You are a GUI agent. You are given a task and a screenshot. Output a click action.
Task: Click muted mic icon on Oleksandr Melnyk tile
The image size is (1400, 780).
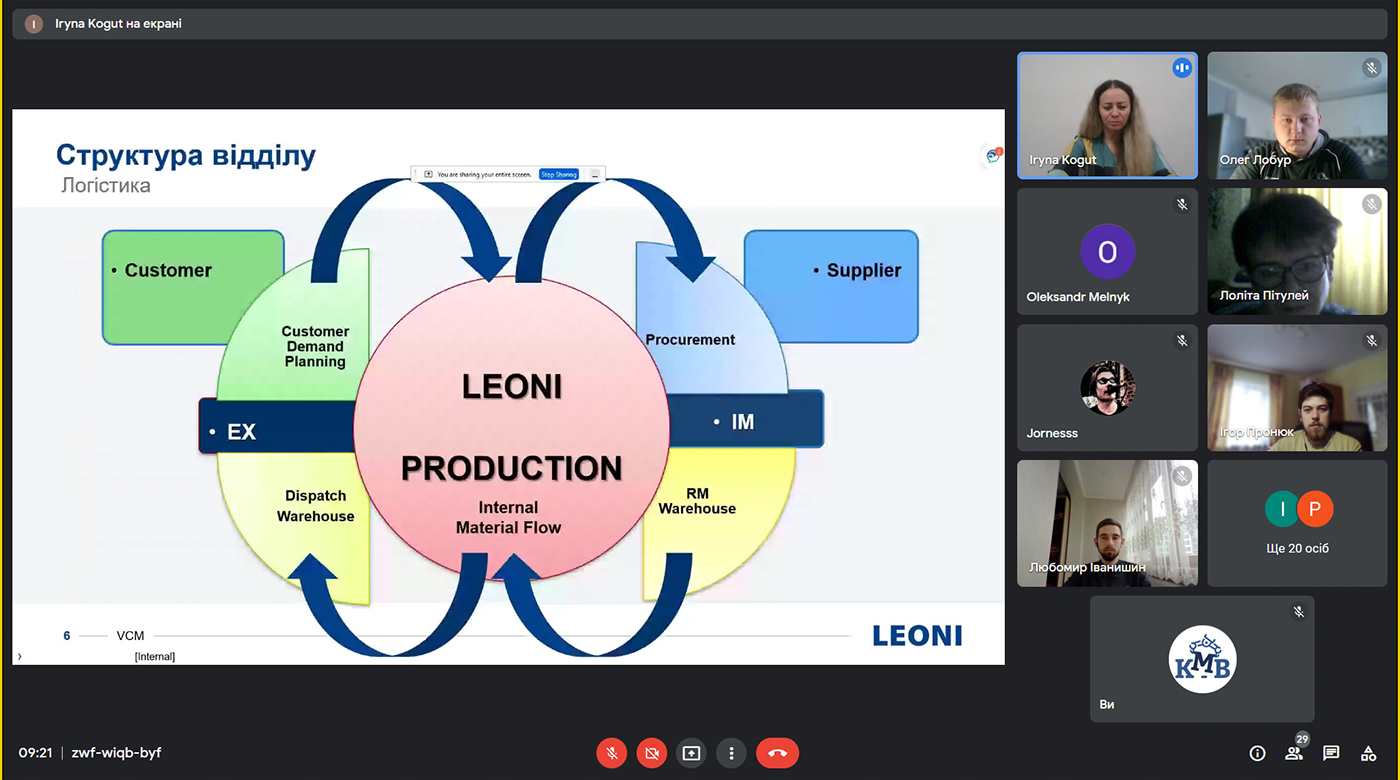(1182, 204)
